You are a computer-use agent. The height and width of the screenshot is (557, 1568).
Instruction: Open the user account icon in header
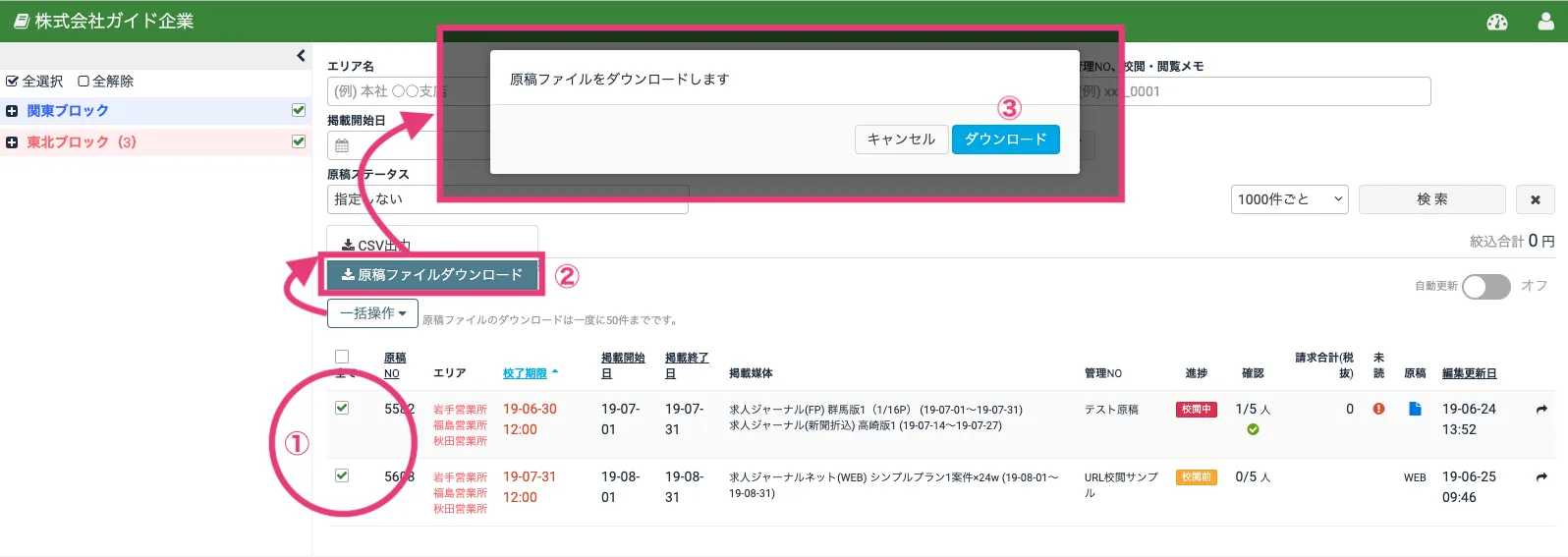tap(1545, 22)
